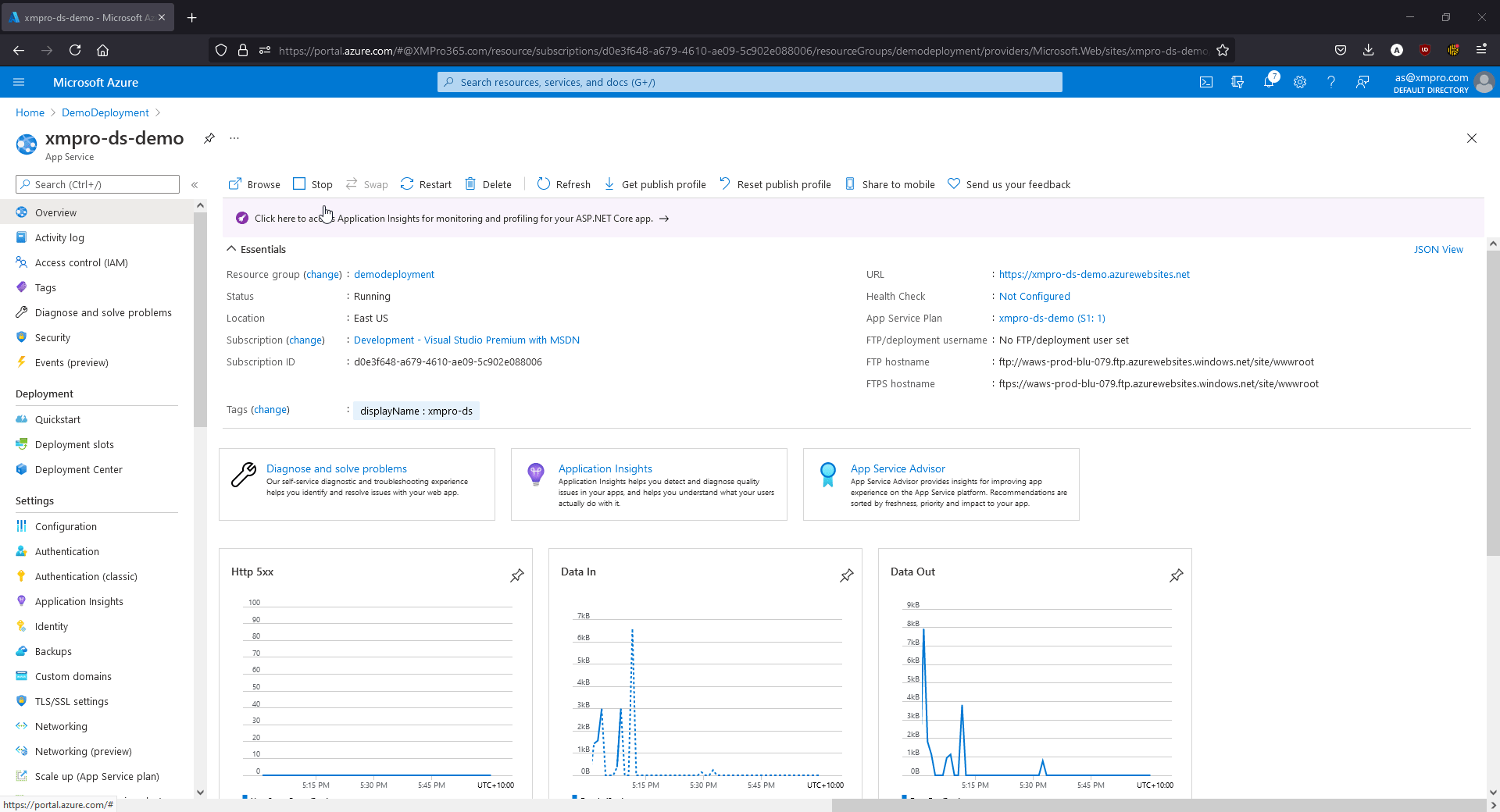Refresh the overview page
The image size is (1500, 812).
pos(564,184)
